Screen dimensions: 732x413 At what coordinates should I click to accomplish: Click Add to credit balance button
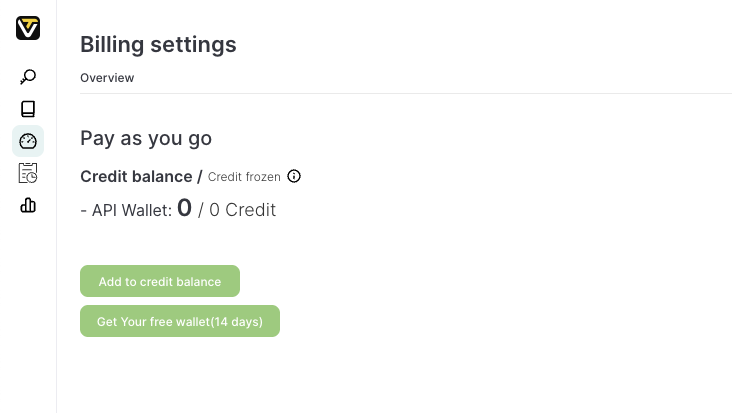point(160,281)
